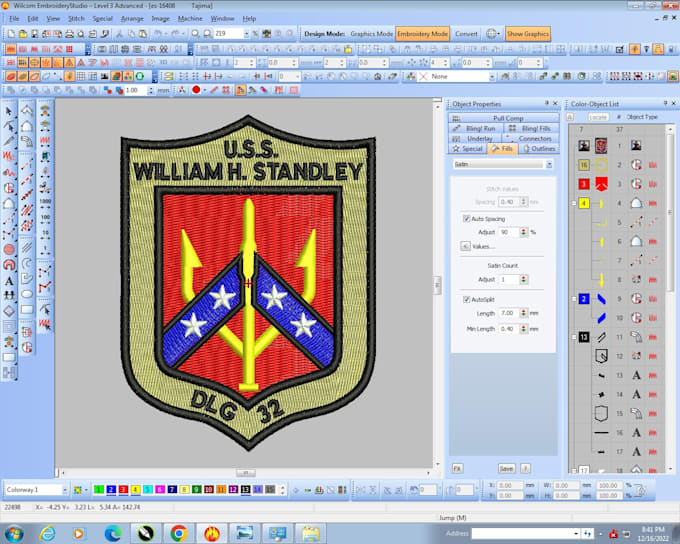Open the None pattern dropdown
Viewport: 680px width, 544px height.
click(492, 77)
